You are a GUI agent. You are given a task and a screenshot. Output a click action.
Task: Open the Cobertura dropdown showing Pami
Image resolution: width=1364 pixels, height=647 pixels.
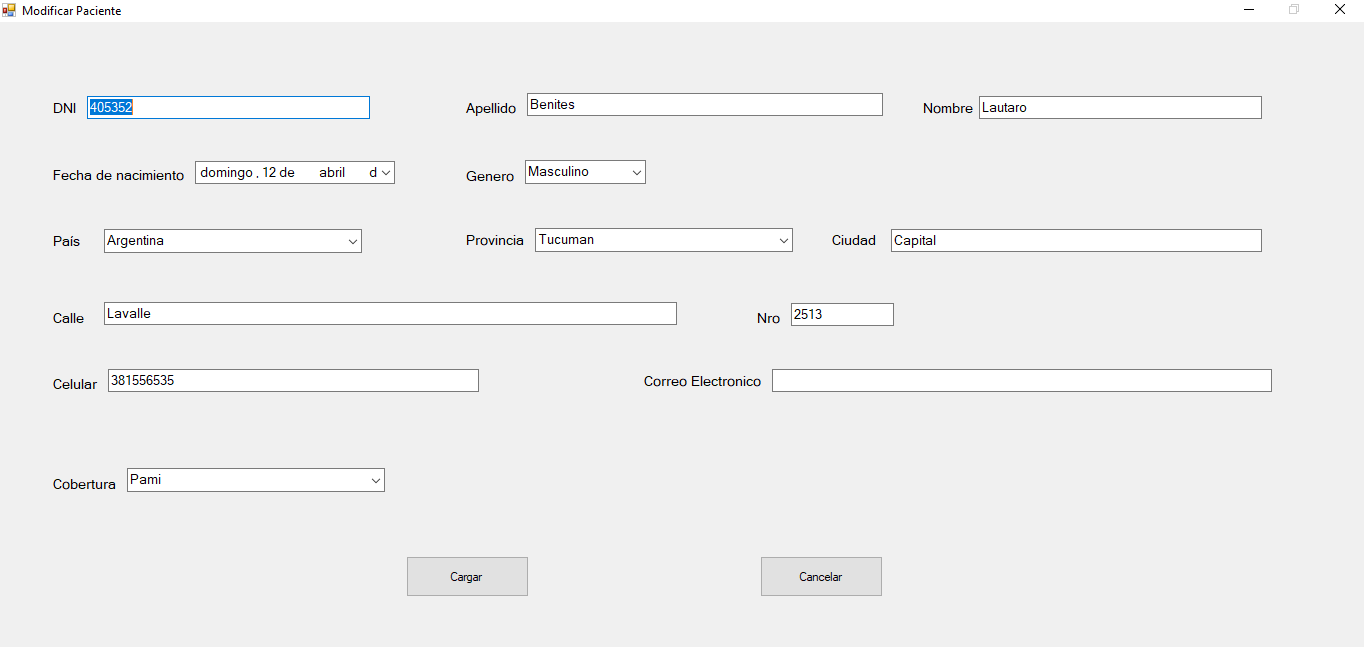pos(375,481)
